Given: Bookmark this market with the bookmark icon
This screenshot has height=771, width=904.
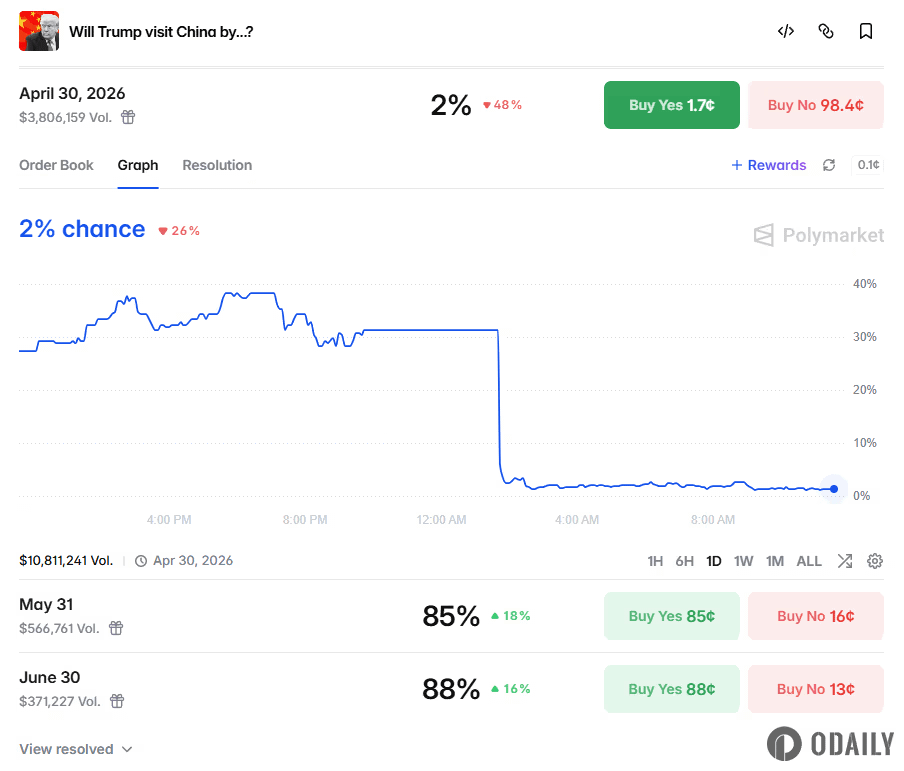Looking at the screenshot, I should coord(866,31).
